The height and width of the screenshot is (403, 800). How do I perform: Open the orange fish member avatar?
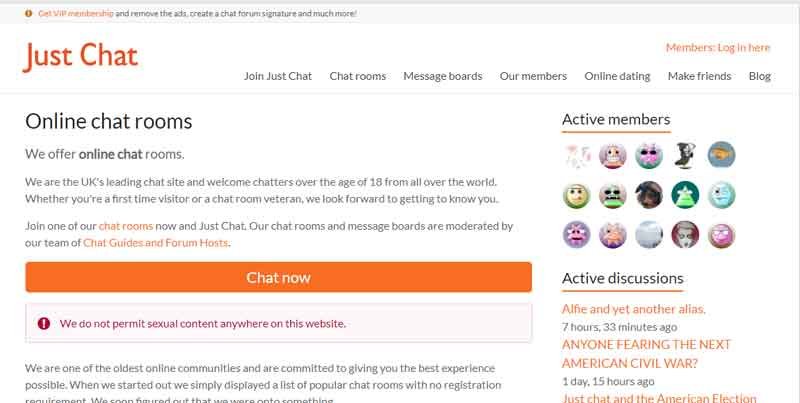pos(721,155)
